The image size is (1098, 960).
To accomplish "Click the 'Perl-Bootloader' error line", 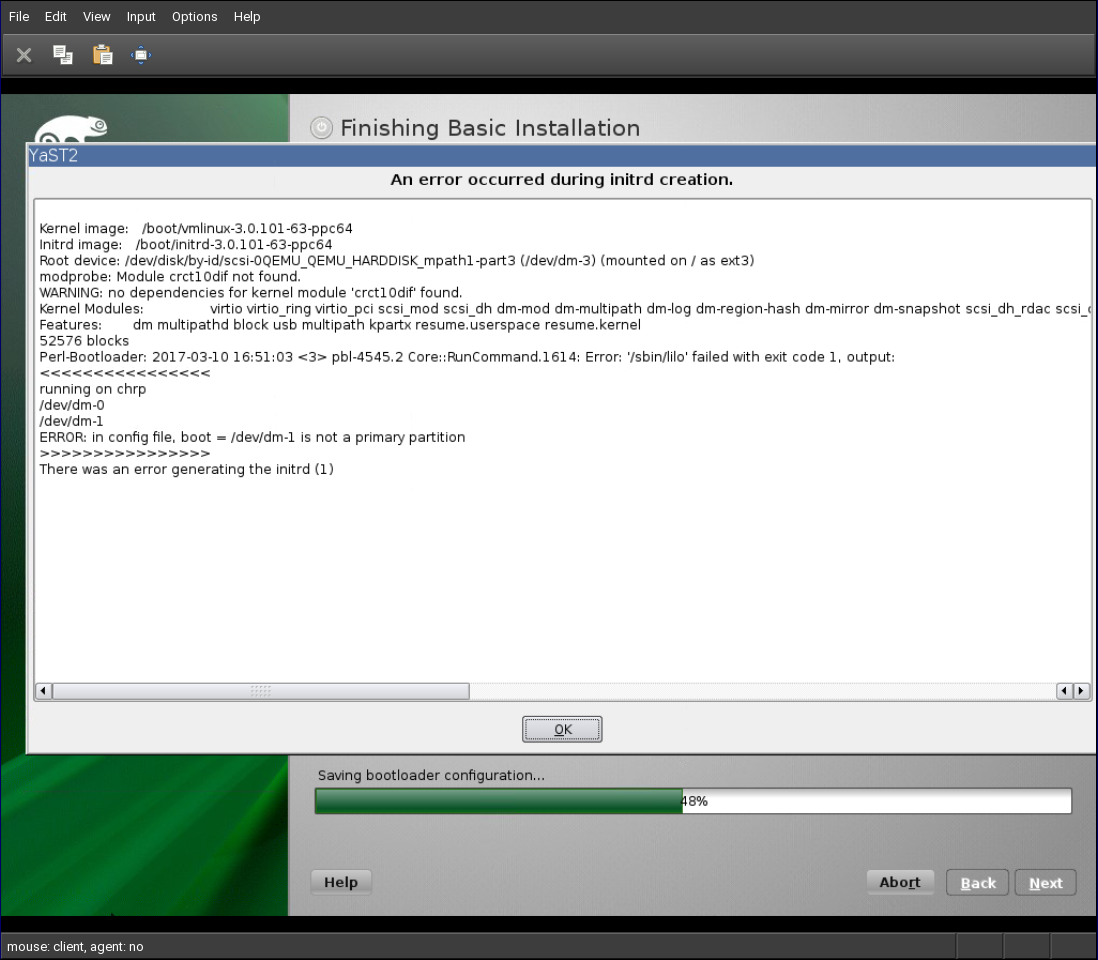I will point(467,357).
